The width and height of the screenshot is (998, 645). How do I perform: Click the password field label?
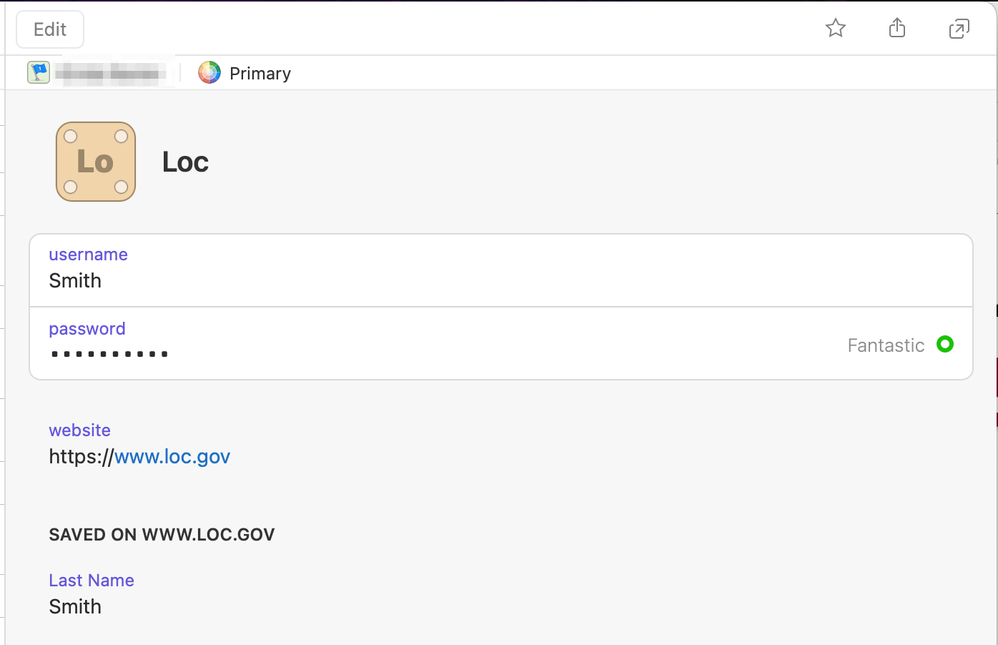pos(87,329)
